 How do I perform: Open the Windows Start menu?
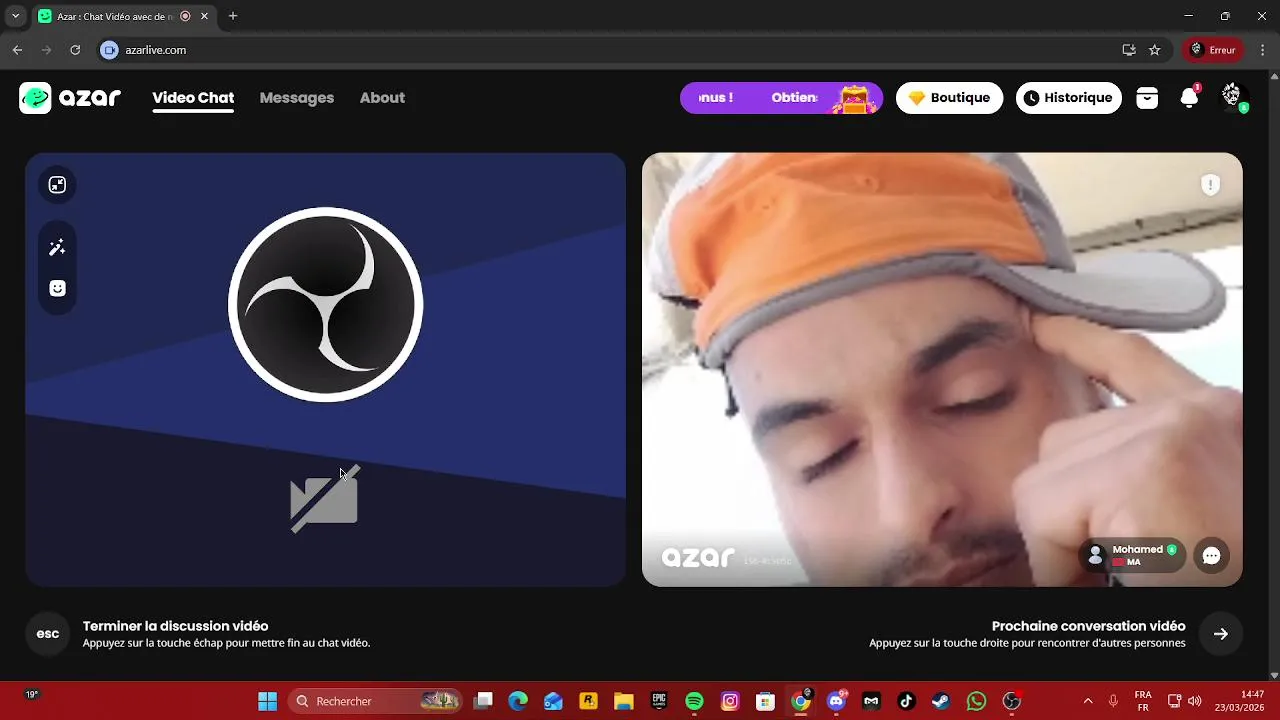pyautogui.click(x=267, y=701)
